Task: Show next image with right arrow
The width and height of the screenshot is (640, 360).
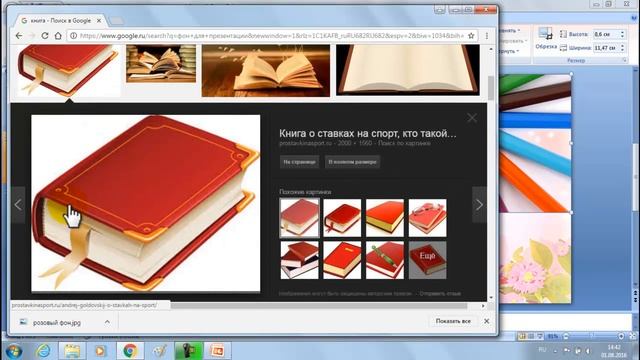Action: point(479,204)
